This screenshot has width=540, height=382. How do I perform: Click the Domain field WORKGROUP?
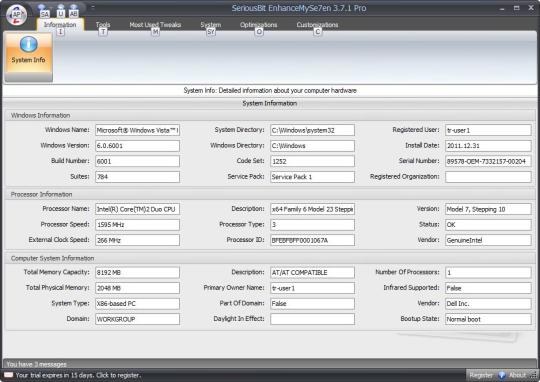click(x=137, y=319)
